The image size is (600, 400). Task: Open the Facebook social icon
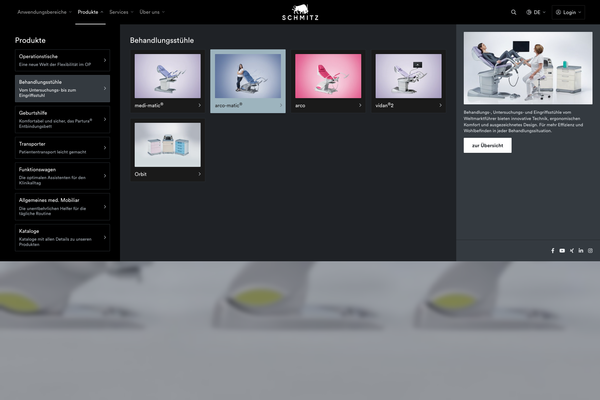tap(553, 251)
